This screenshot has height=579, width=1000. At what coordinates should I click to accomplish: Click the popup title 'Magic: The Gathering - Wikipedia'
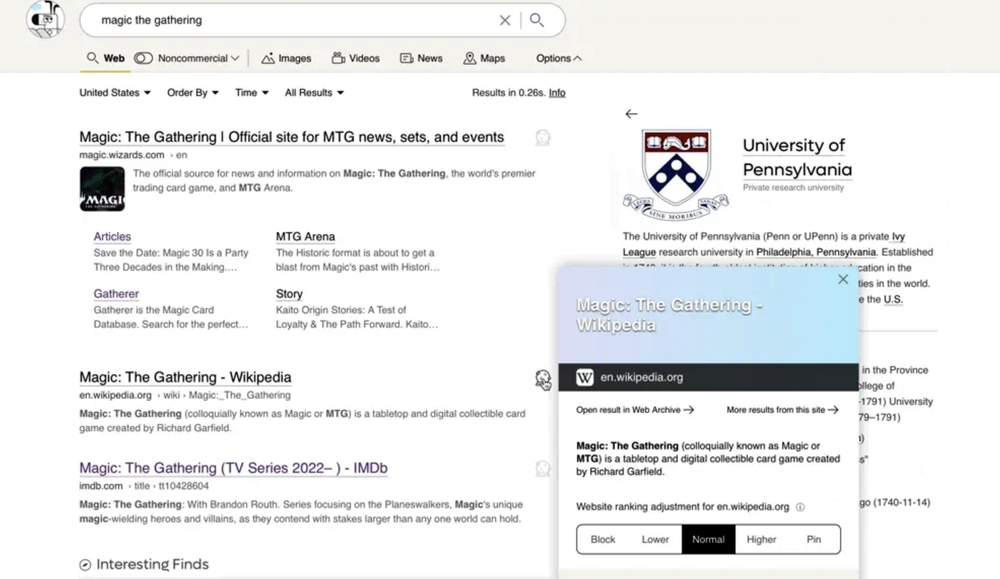pos(670,315)
